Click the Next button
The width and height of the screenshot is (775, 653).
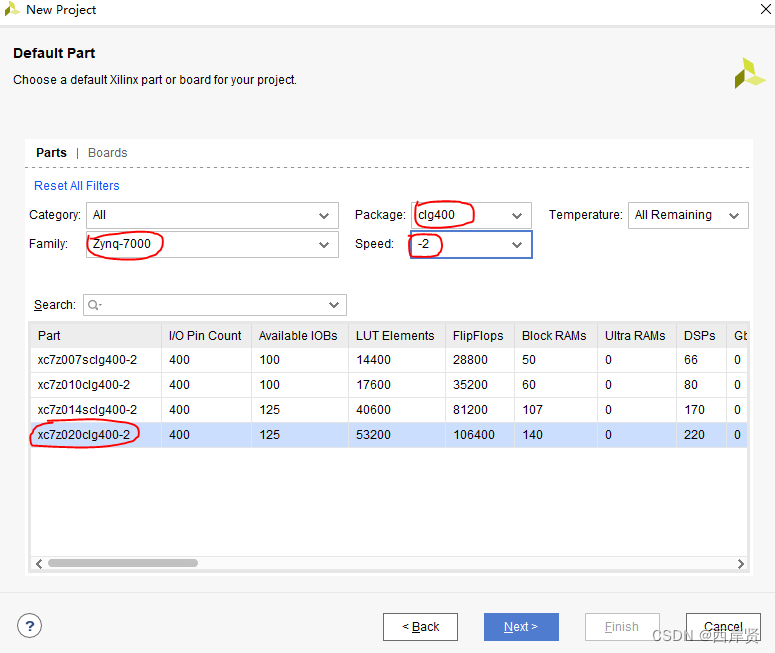pos(521,627)
